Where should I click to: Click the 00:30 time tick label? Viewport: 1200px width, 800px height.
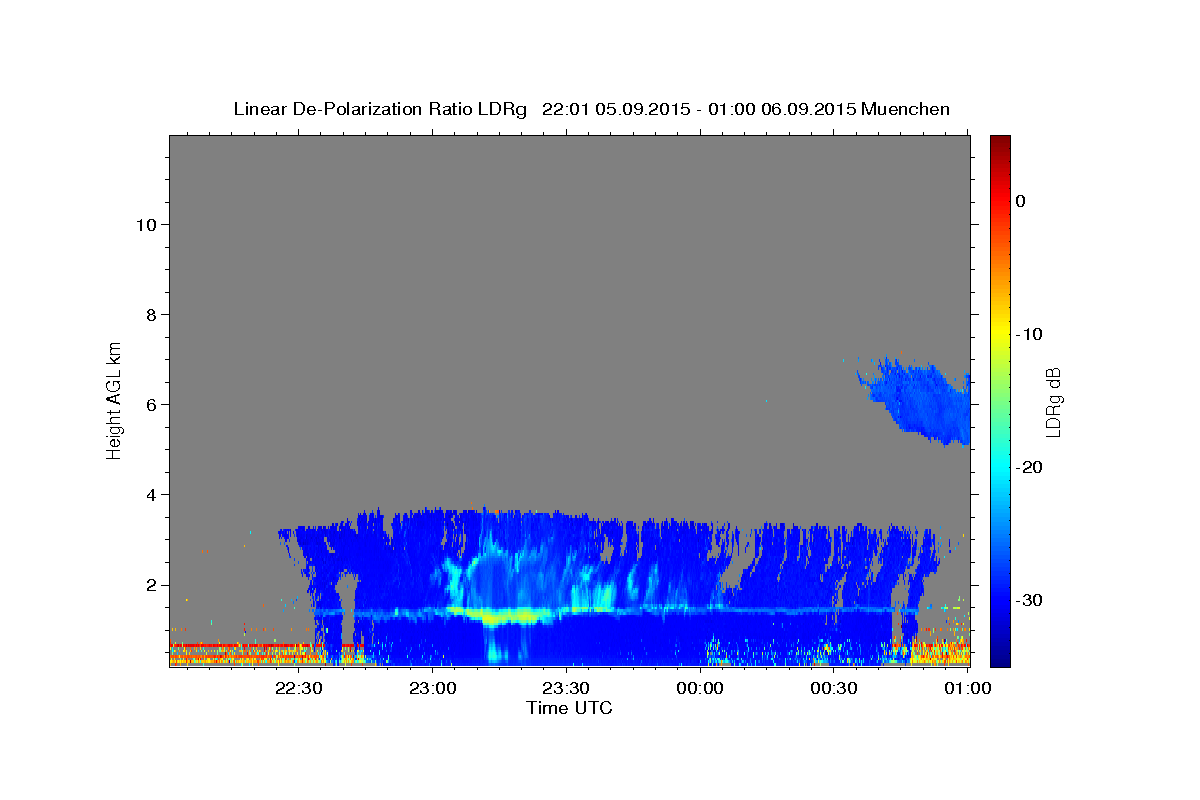click(834, 689)
